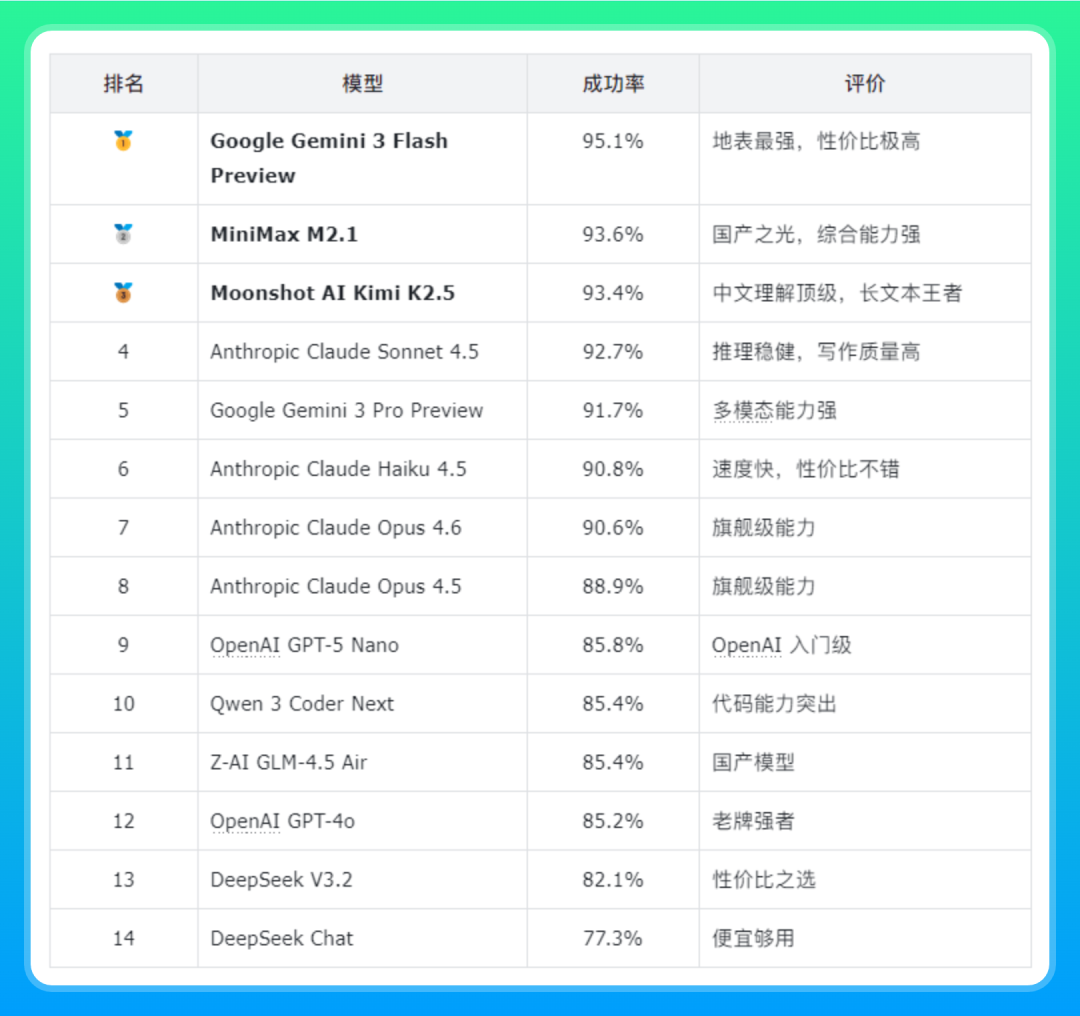Click rank number 13
1080x1016 pixels.
[124, 880]
